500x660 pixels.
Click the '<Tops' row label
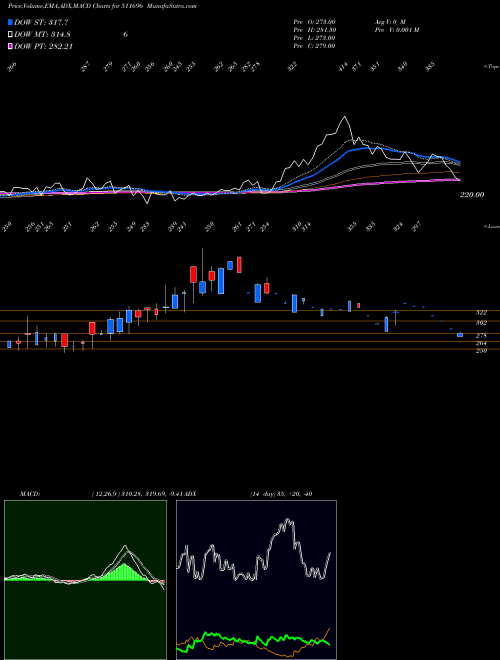coord(491,67)
